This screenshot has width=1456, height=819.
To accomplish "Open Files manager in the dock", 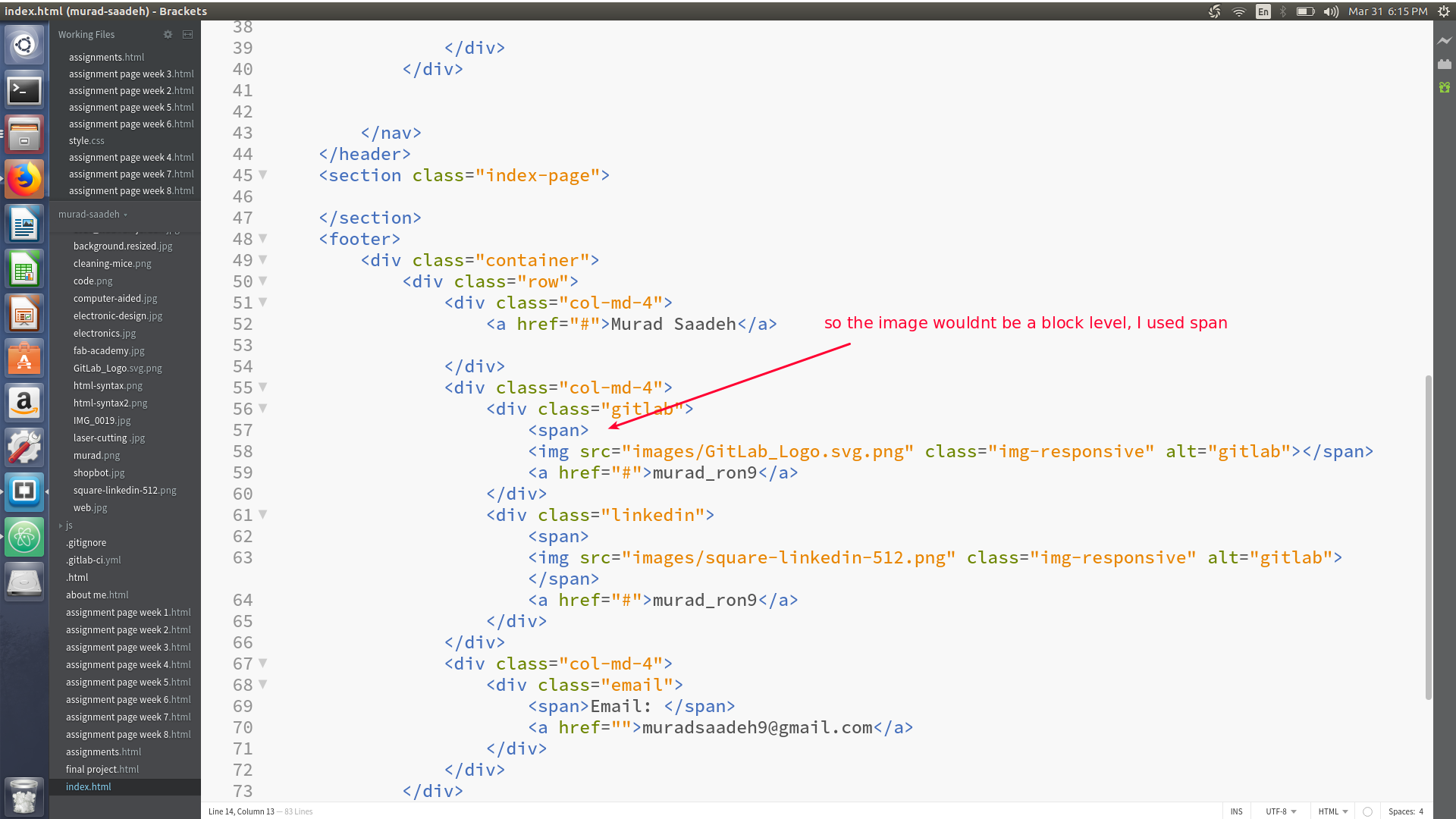I will (24, 135).
